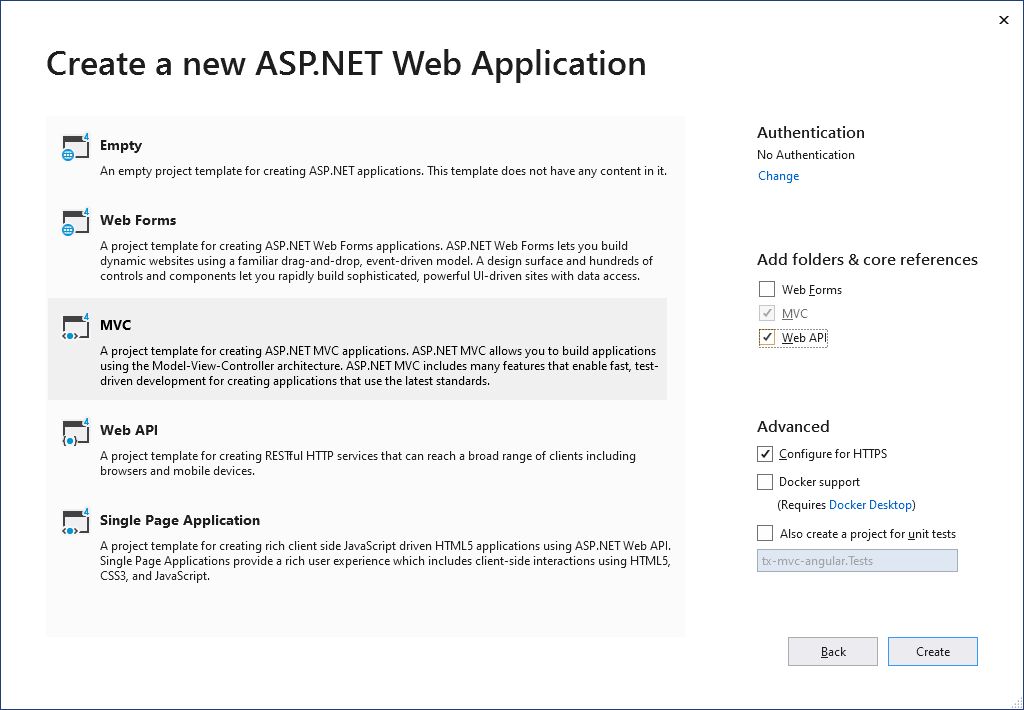Uncheck Configure for HTTPS
This screenshot has height=710, width=1024.
pos(765,453)
